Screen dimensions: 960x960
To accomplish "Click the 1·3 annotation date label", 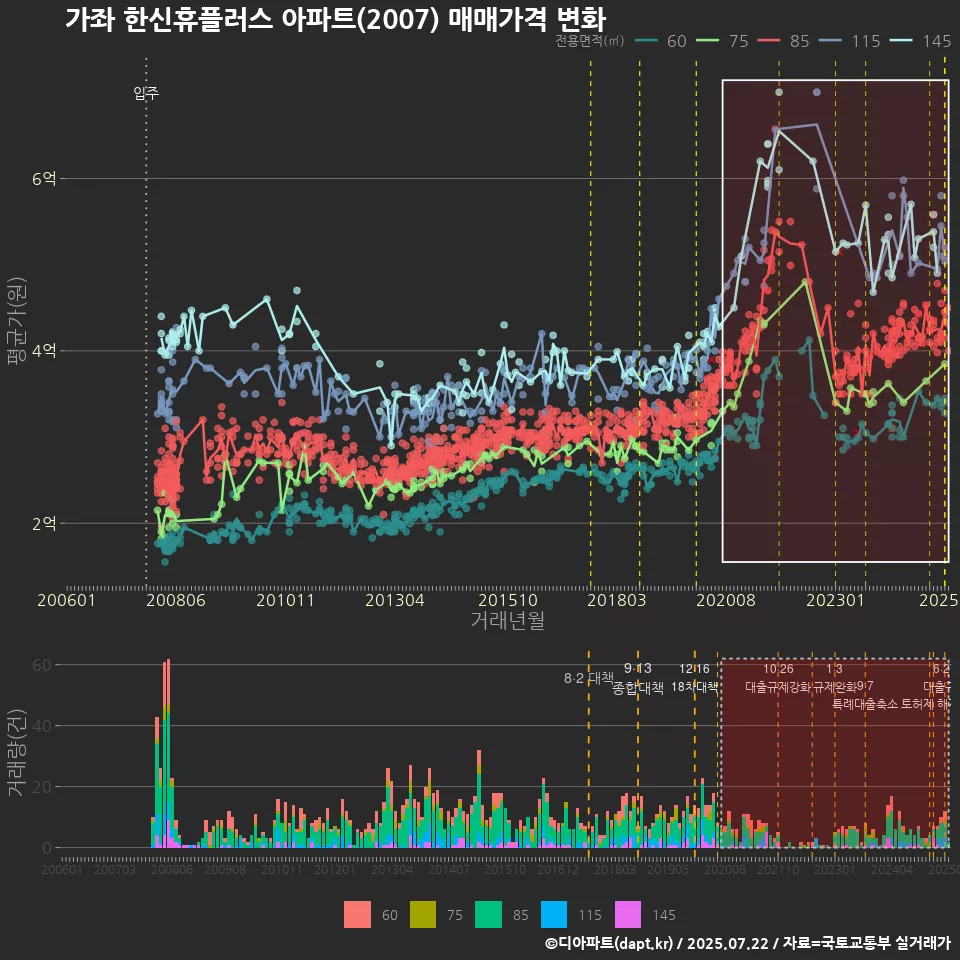I will pyautogui.click(x=834, y=669).
